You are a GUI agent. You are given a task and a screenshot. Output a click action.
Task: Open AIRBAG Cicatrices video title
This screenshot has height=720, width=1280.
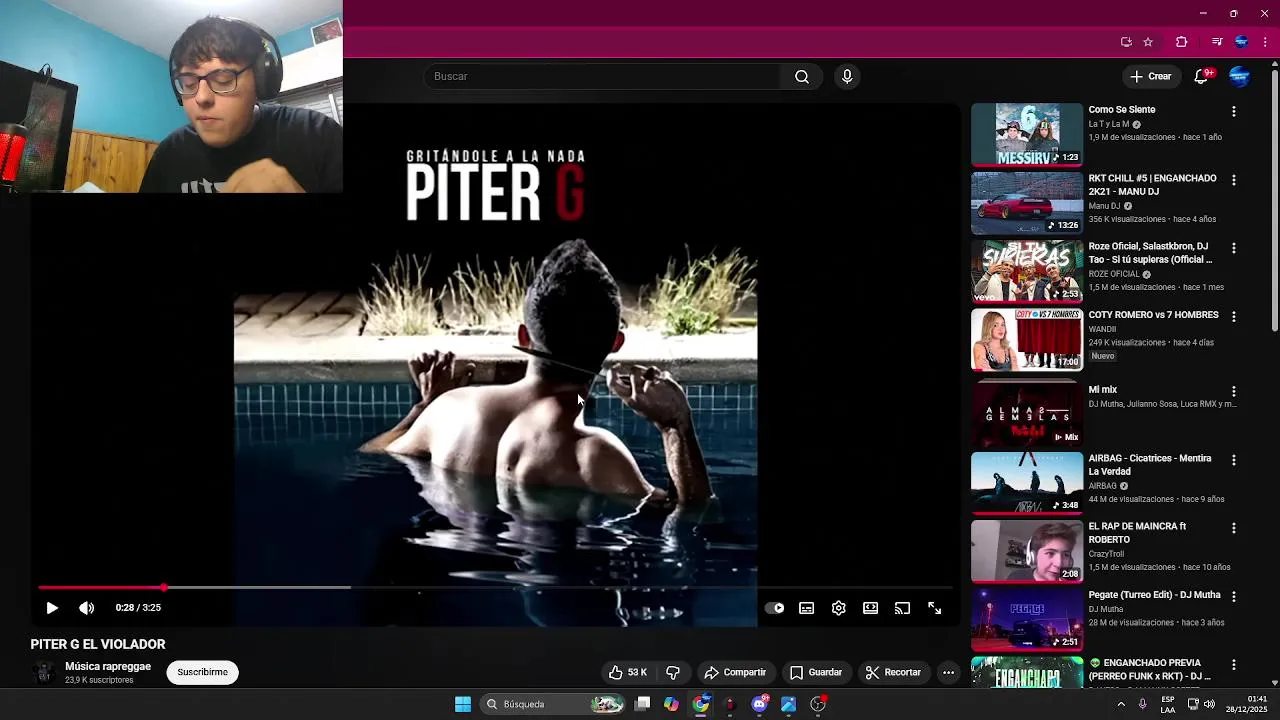click(1150, 465)
